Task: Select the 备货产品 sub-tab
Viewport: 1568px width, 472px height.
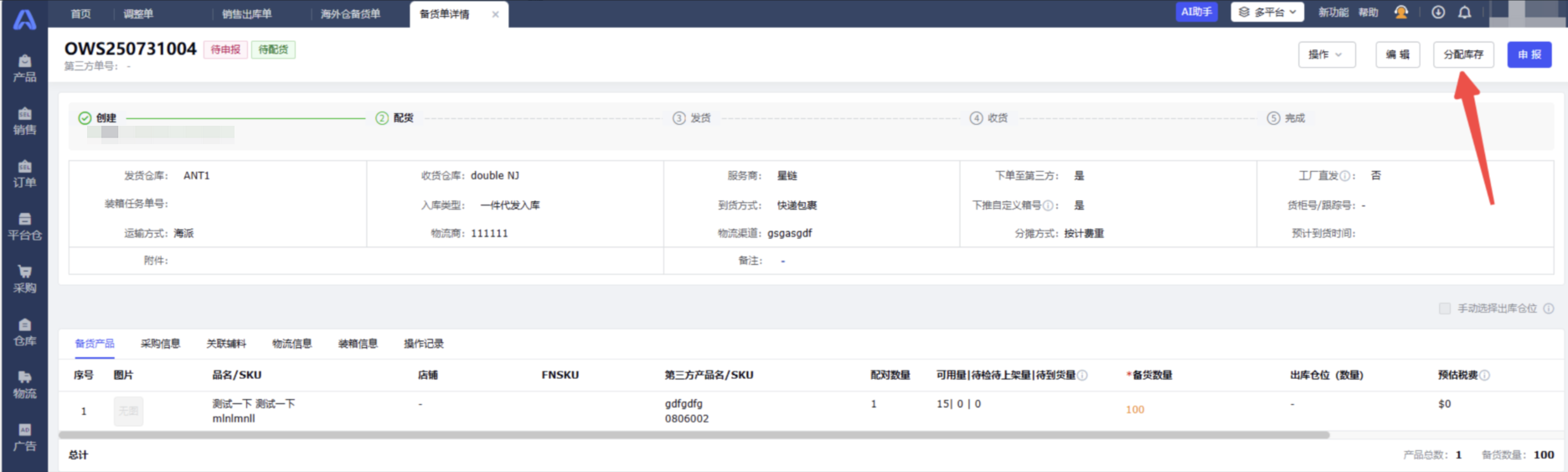Action: click(95, 344)
